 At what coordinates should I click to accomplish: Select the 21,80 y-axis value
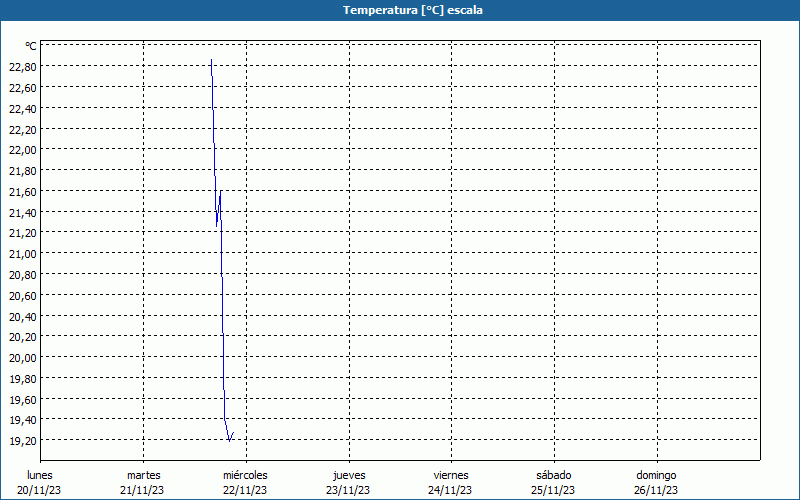(x=23, y=171)
